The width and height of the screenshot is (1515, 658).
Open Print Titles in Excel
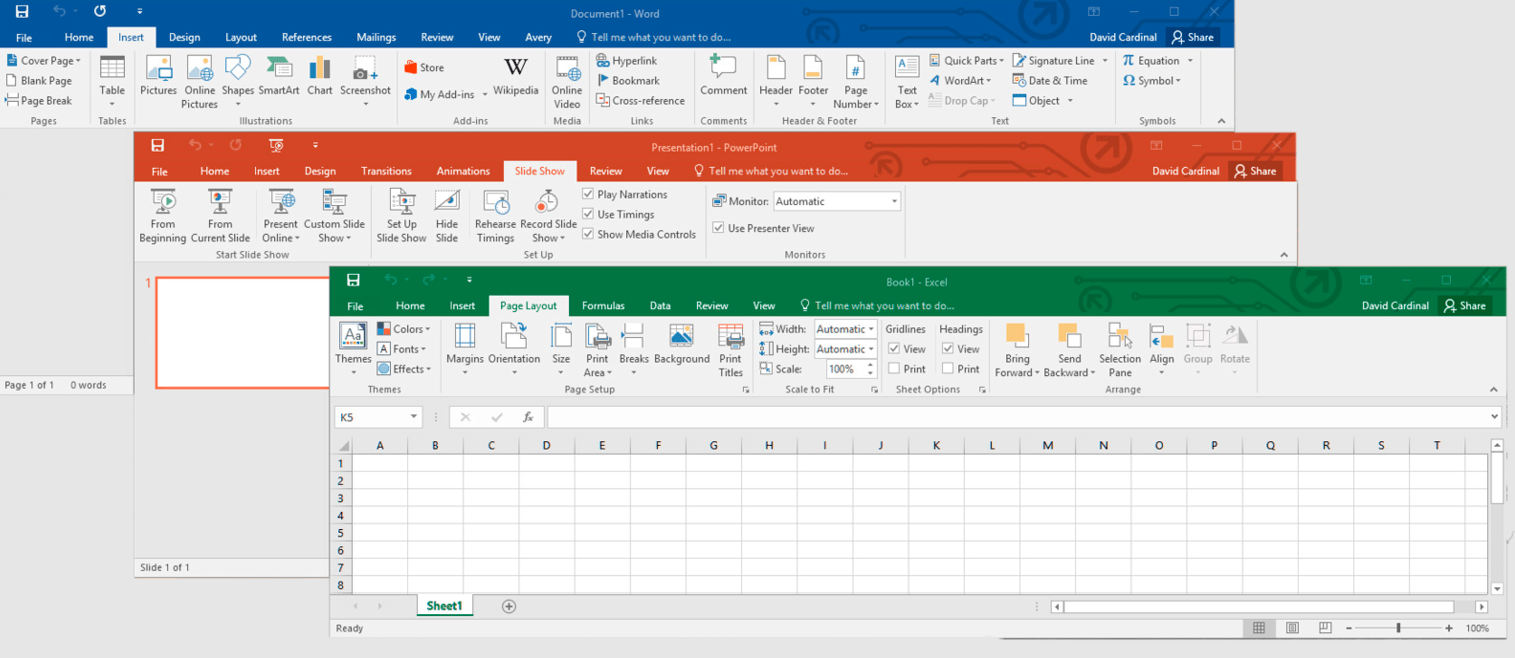[x=731, y=349]
